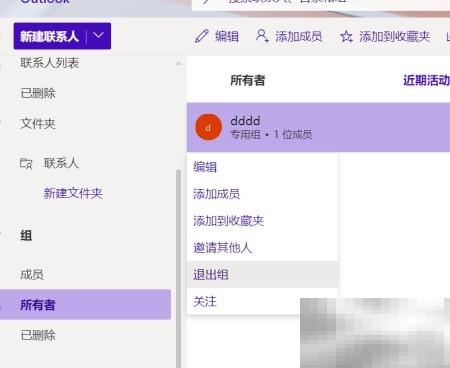This screenshot has height=368, width=450.
Task: Open 联系人列表 in the sidebar
Action: click(50, 63)
